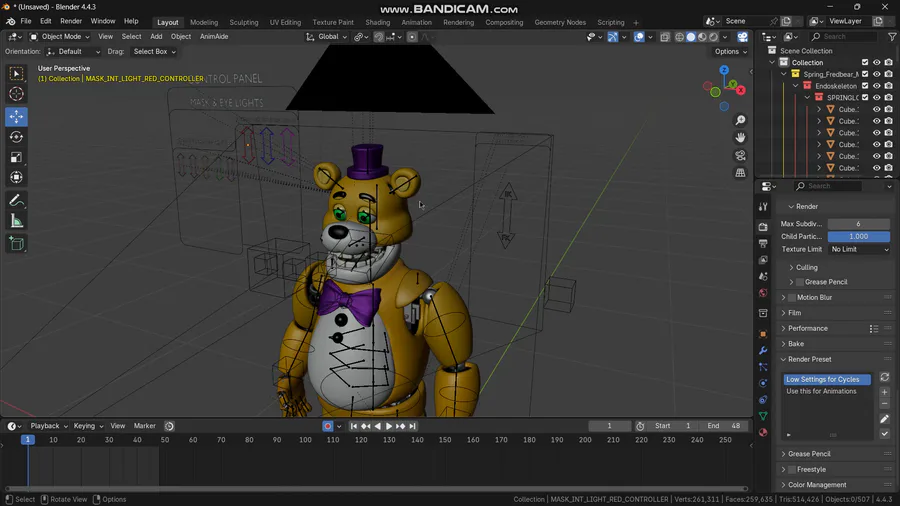Image resolution: width=900 pixels, height=506 pixels.
Task: Open the Scene properties tab
Action: coord(763,277)
